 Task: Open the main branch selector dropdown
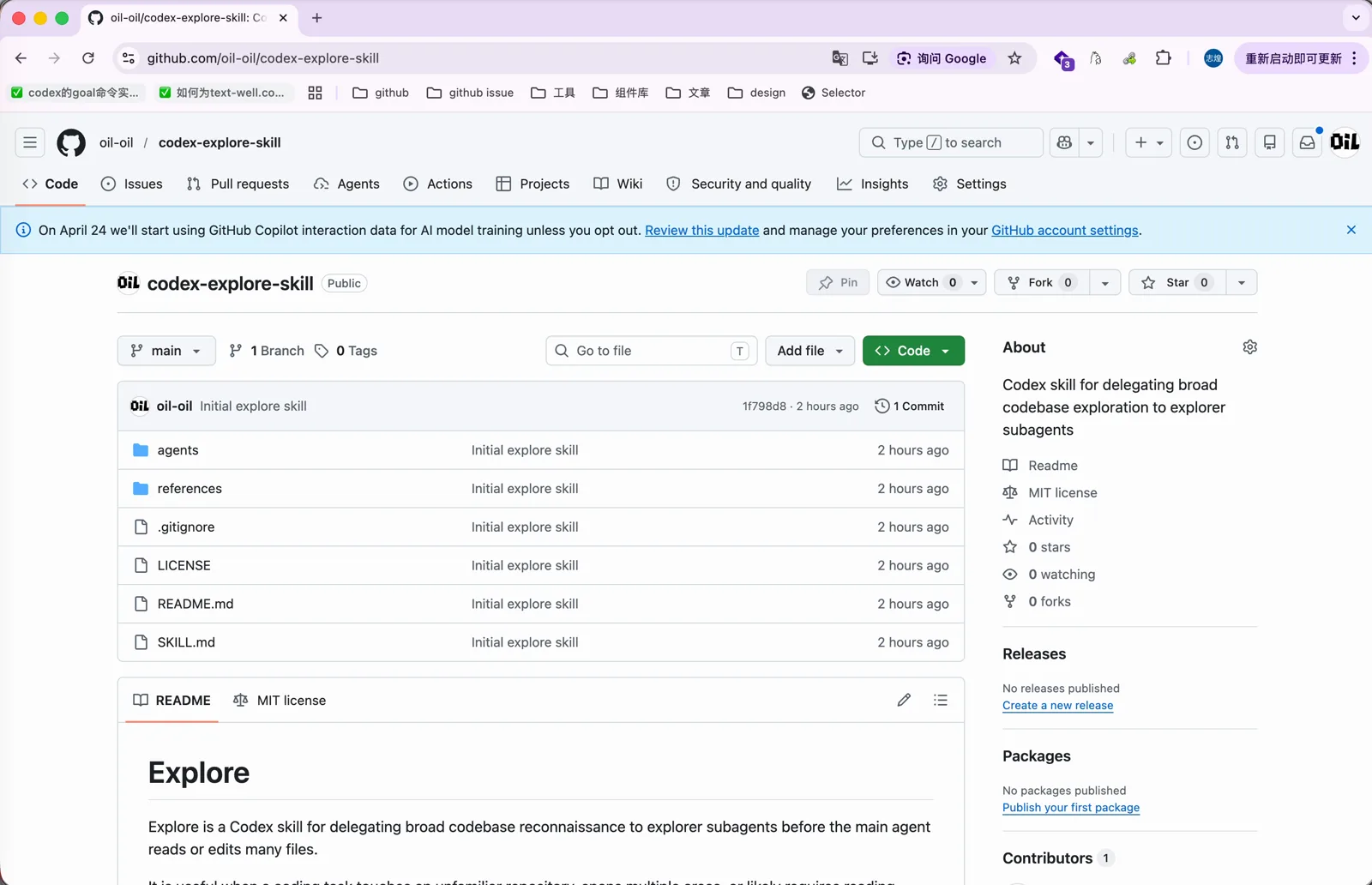click(x=166, y=351)
